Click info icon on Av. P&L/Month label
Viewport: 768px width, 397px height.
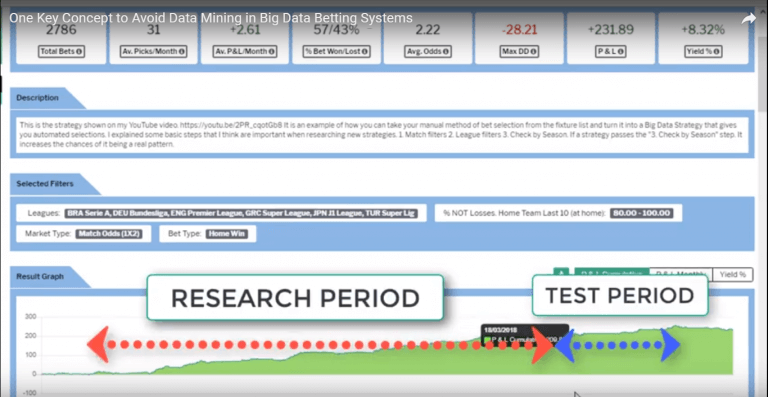(271, 51)
